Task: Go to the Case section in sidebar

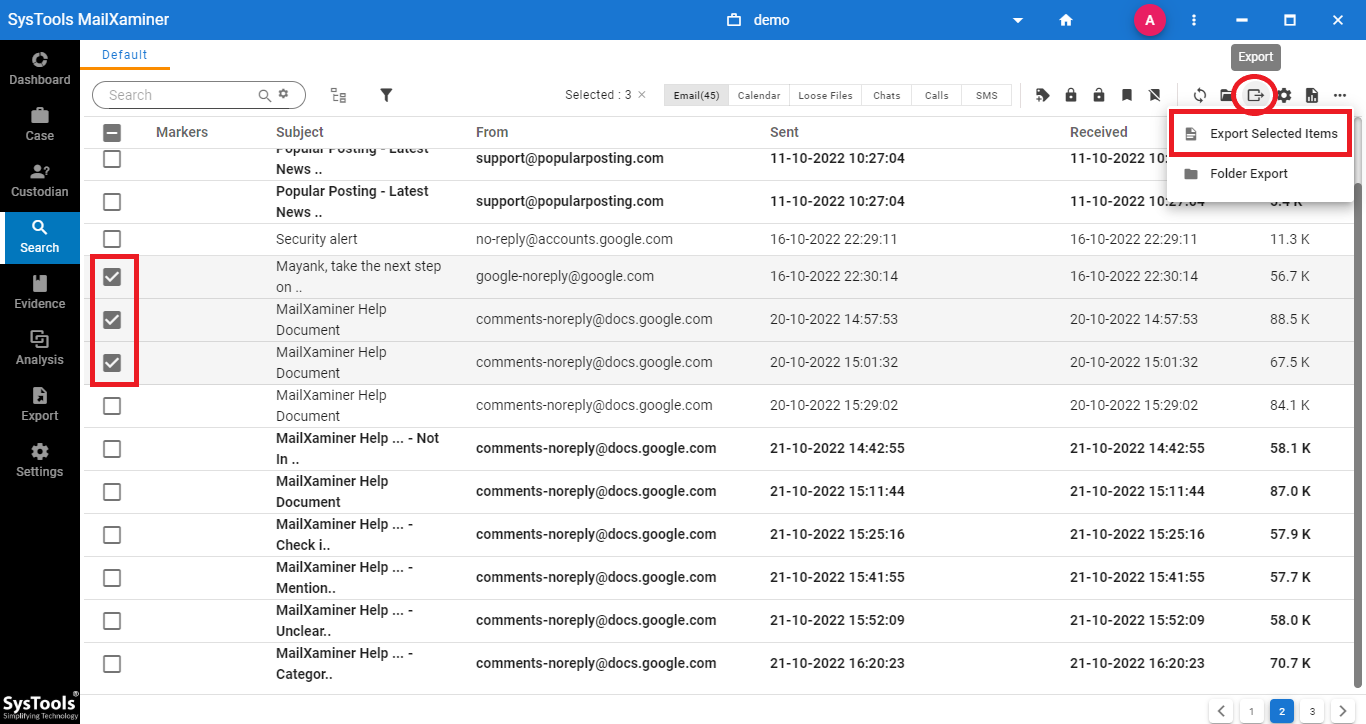Action: pos(40,124)
